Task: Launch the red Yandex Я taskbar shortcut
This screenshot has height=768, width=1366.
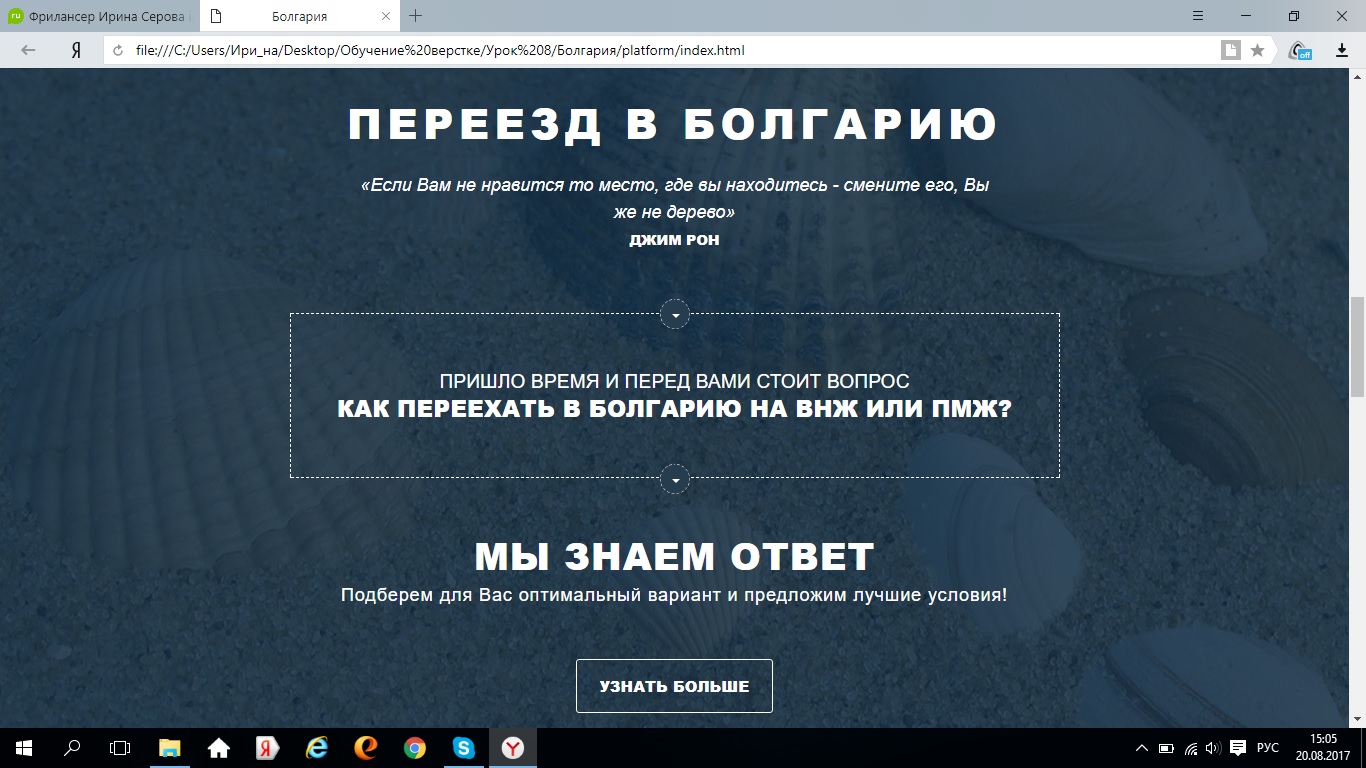Action: (267, 748)
